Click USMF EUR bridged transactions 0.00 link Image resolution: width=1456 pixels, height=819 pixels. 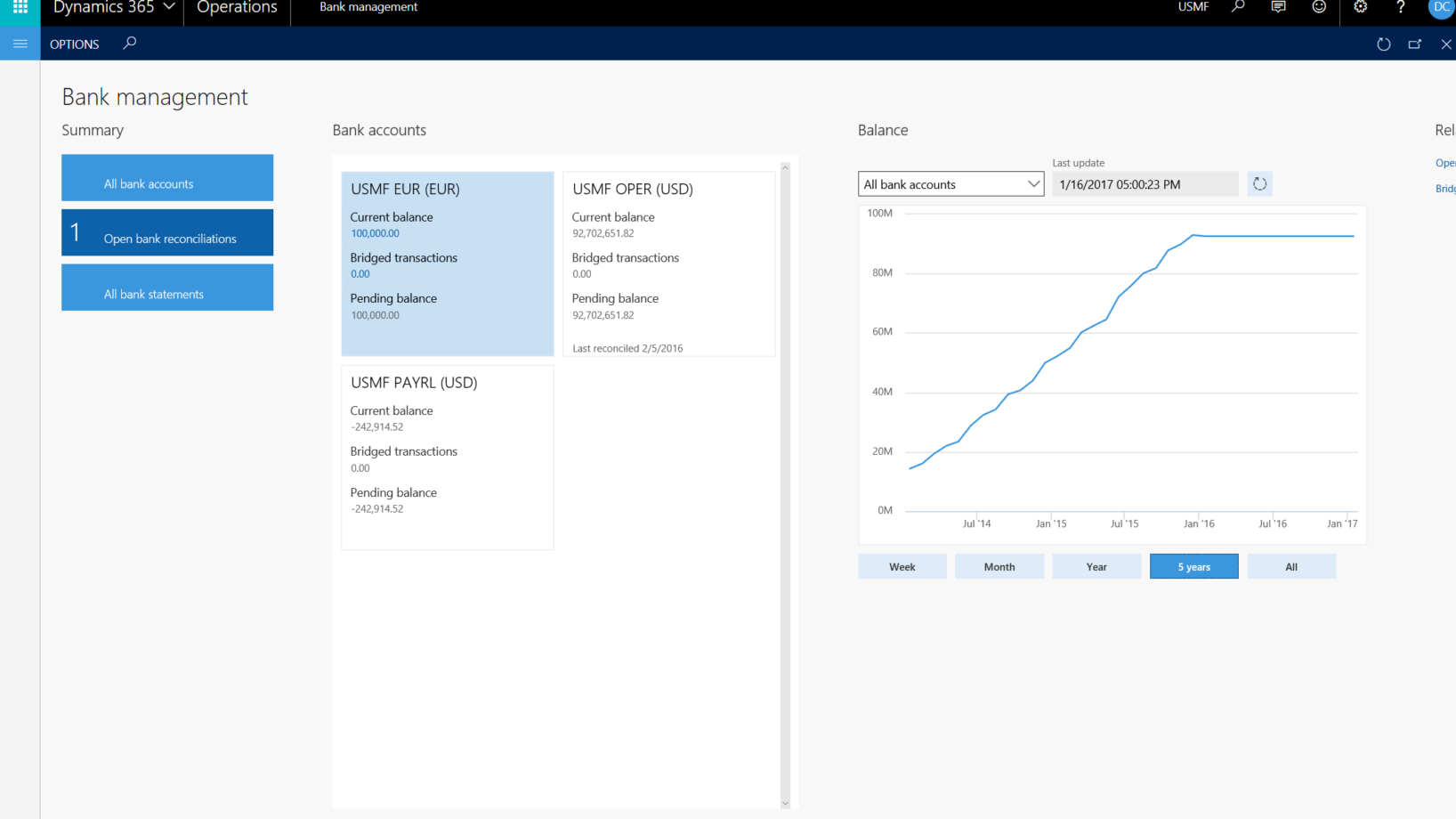tap(360, 274)
